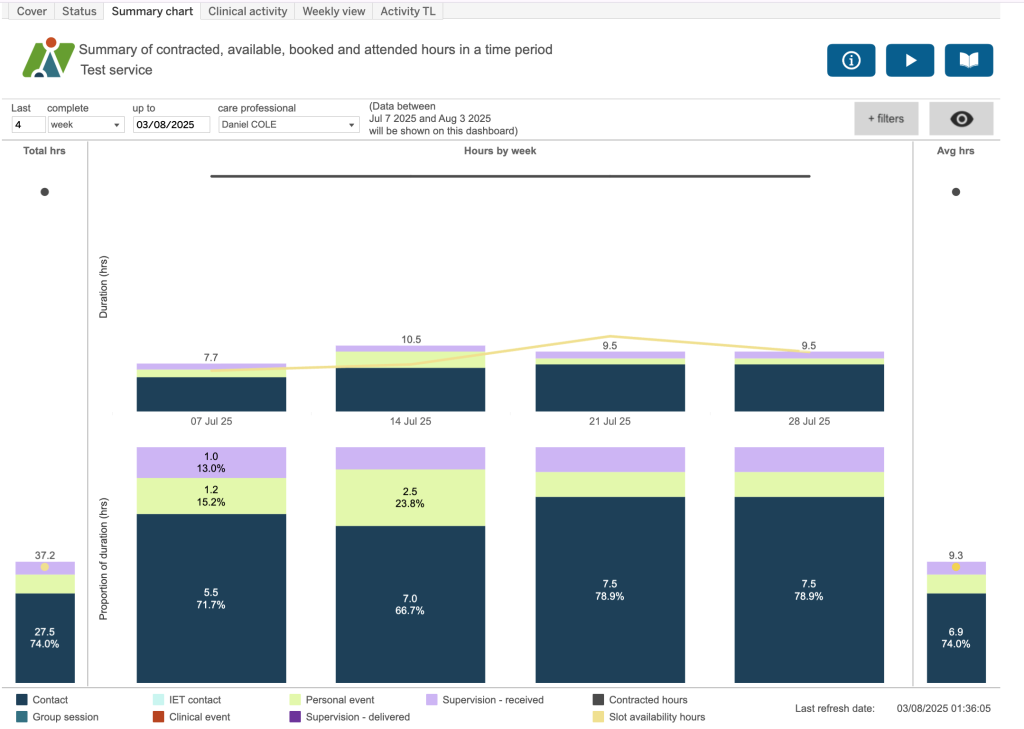The width and height of the screenshot is (1024, 729).
Task: Select the Activity TL tab
Action: pos(408,11)
